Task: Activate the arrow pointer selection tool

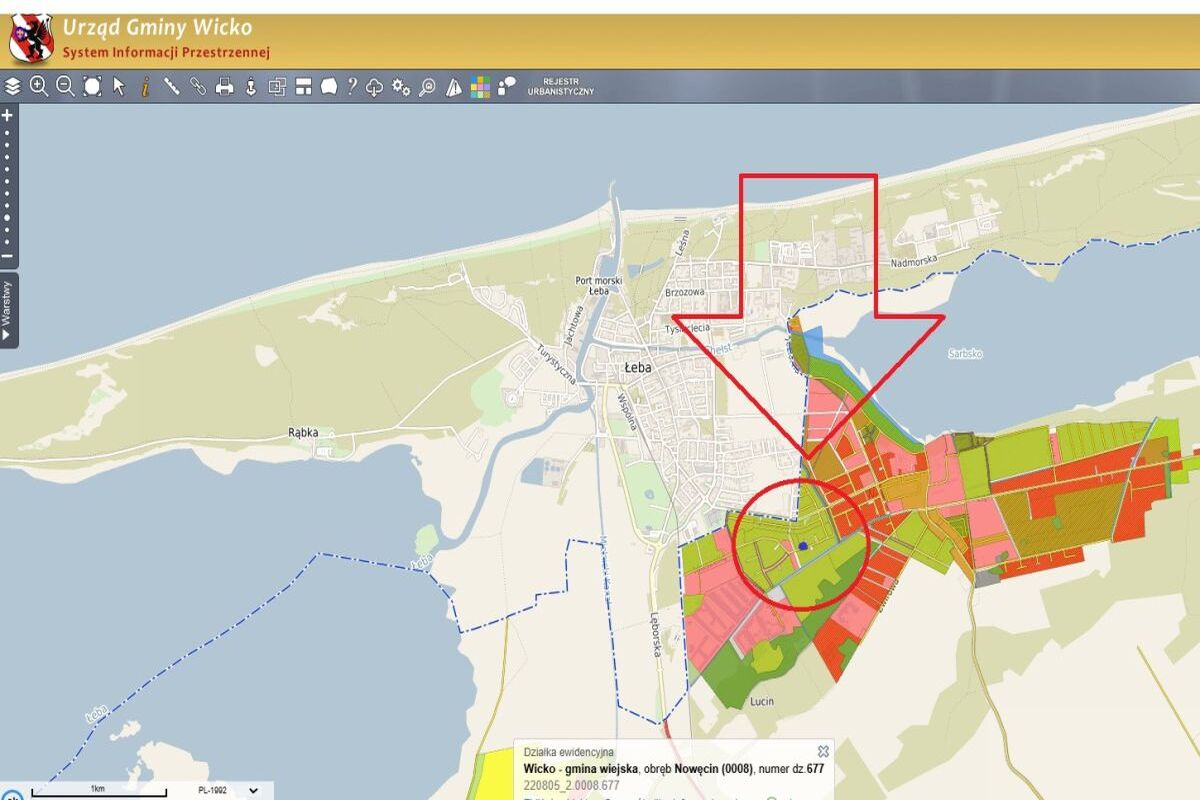Action: pyautogui.click(x=119, y=86)
